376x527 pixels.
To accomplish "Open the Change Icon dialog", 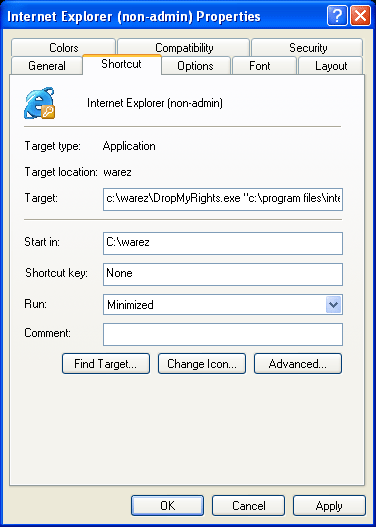I will point(202,363).
